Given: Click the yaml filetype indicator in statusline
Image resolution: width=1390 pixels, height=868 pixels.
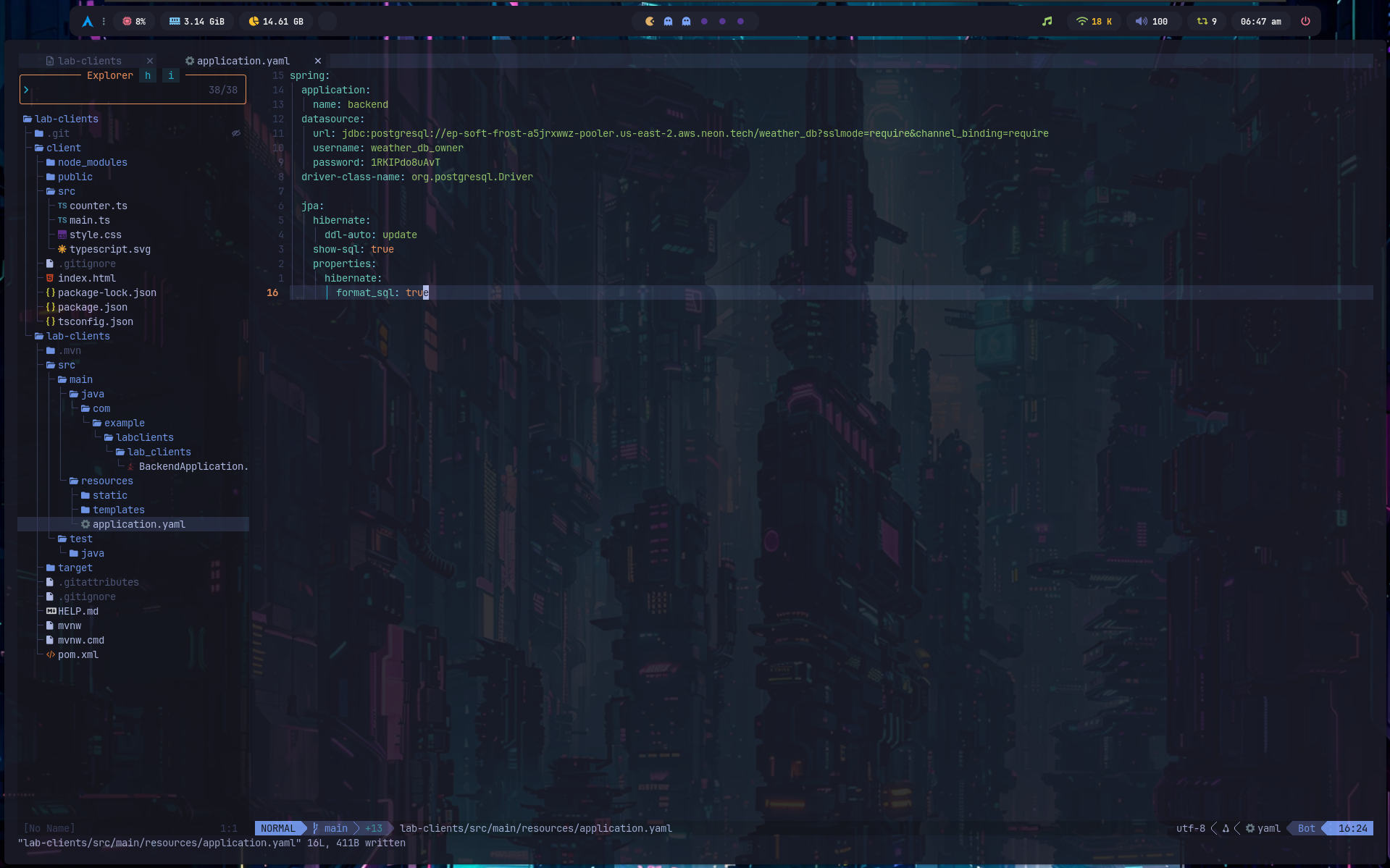Looking at the screenshot, I should click(x=1268, y=828).
